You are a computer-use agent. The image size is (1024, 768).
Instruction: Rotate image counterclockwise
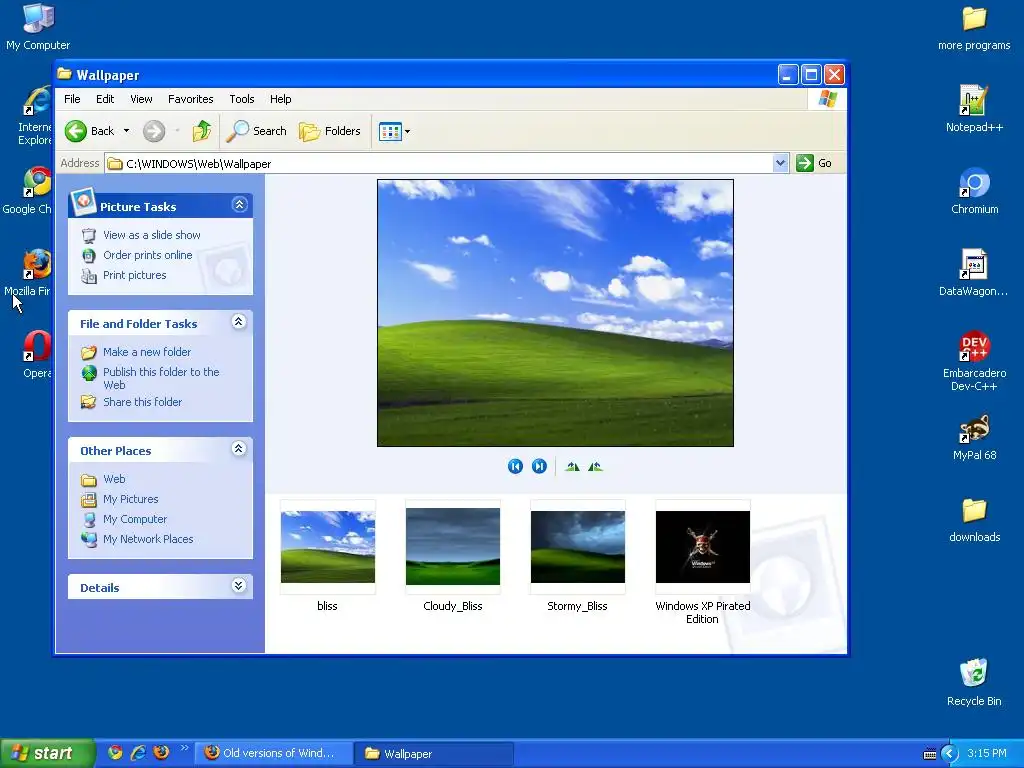click(x=596, y=466)
